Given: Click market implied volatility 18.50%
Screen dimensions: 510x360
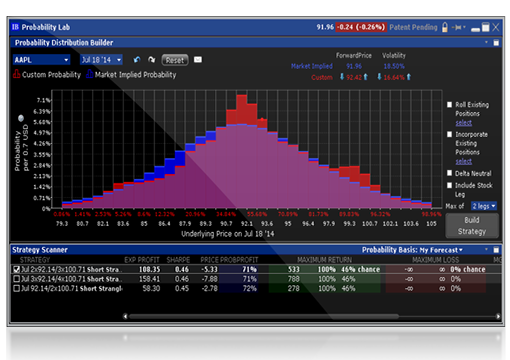Looking at the screenshot, I should coord(394,66).
